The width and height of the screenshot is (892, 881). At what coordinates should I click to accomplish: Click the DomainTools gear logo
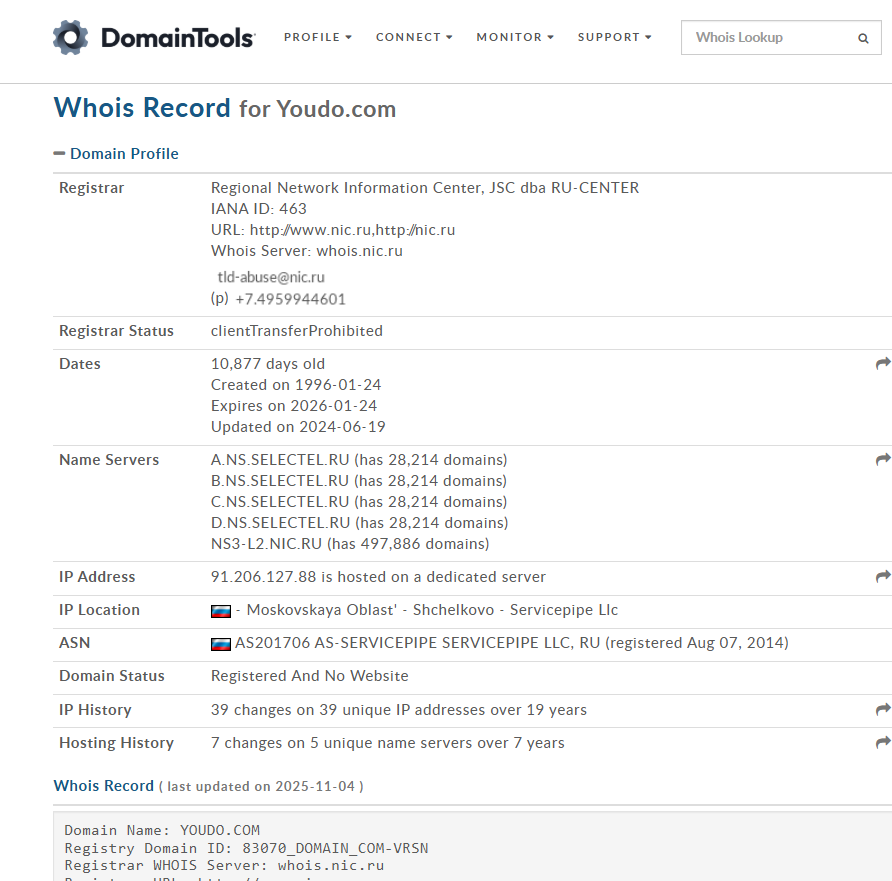[x=71, y=38]
